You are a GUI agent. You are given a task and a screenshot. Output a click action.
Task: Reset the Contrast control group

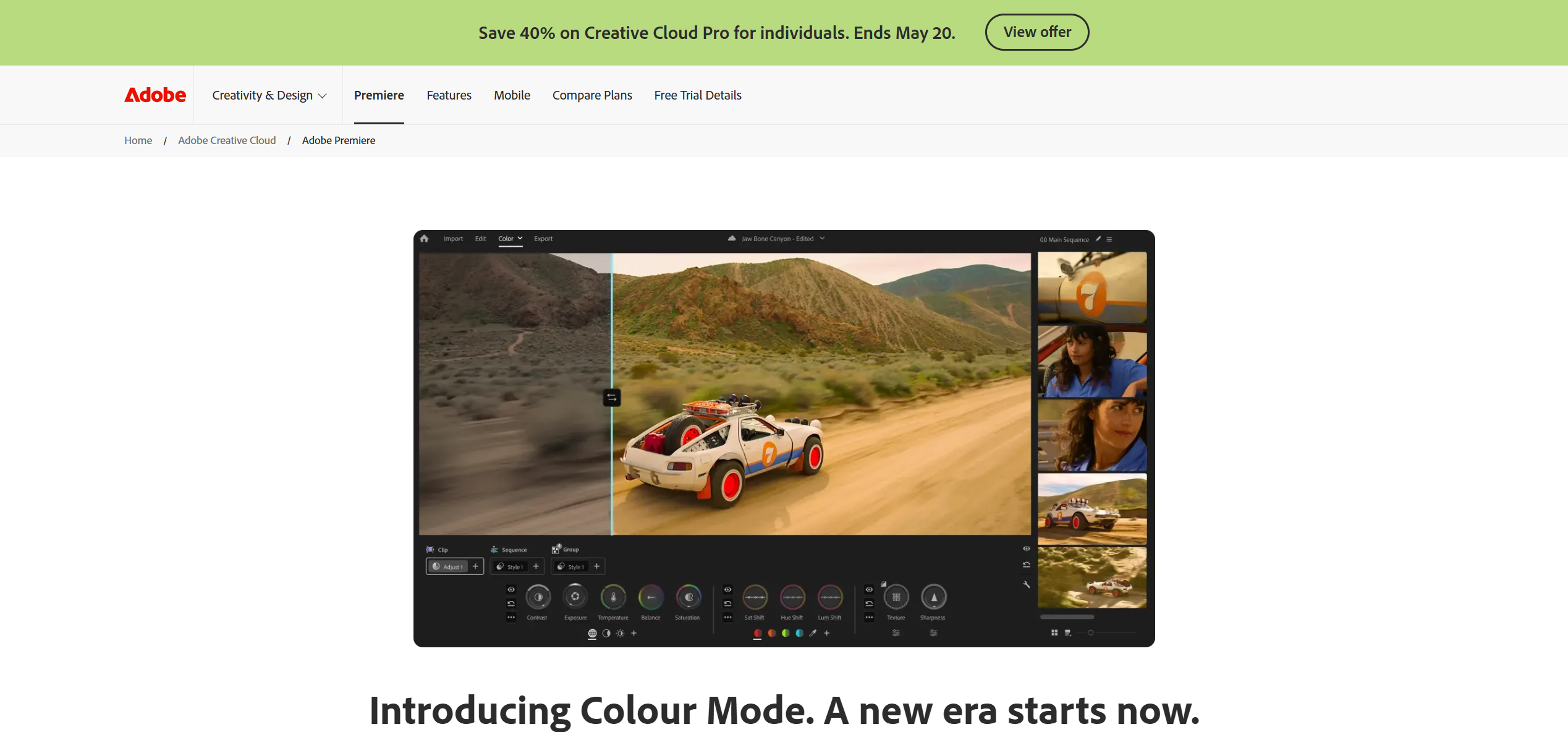[x=511, y=603]
